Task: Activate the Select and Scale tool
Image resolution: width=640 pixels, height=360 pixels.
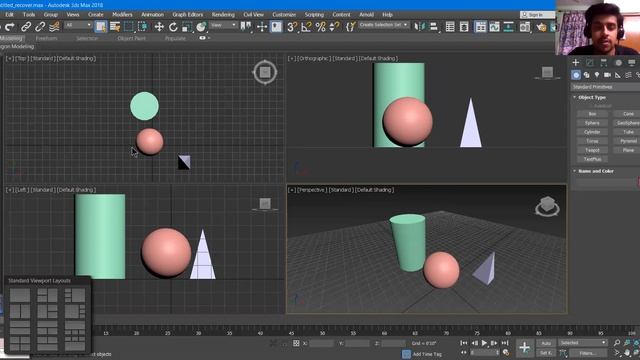Action: pos(187,27)
